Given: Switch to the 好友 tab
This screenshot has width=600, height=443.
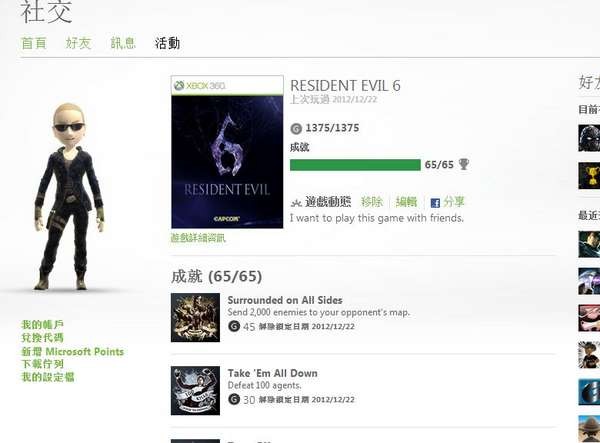Looking at the screenshot, I should click(78, 43).
